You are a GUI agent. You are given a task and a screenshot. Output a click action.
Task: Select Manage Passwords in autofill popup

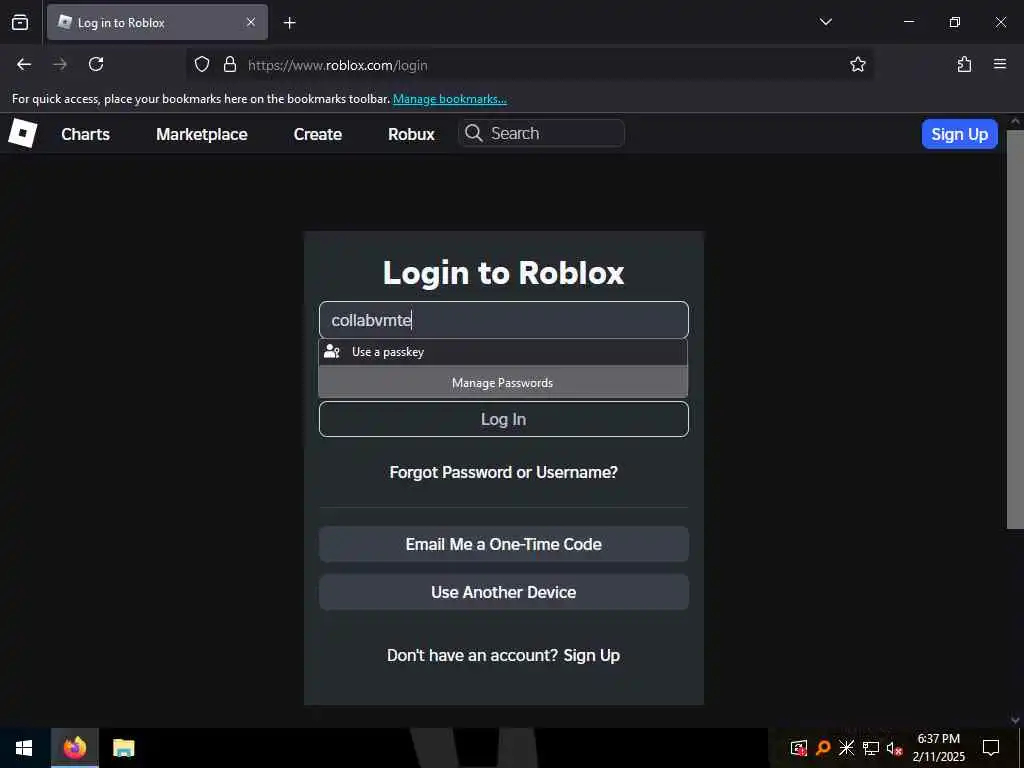tap(503, 383)
